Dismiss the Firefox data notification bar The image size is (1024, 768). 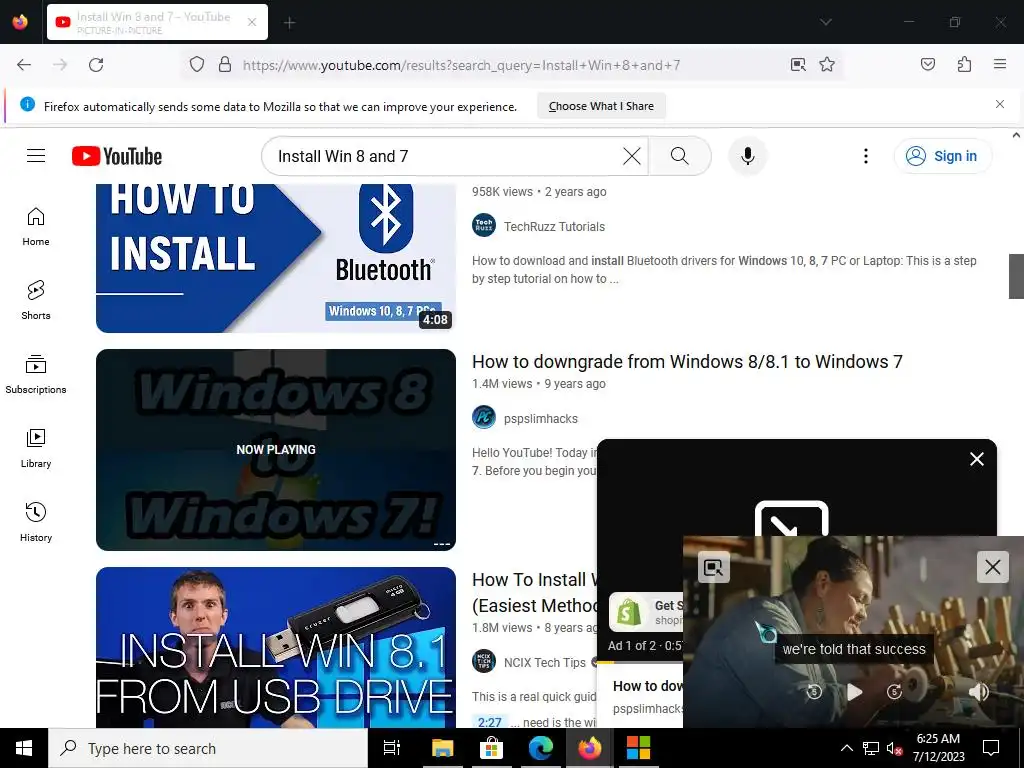tap(999, 104)
